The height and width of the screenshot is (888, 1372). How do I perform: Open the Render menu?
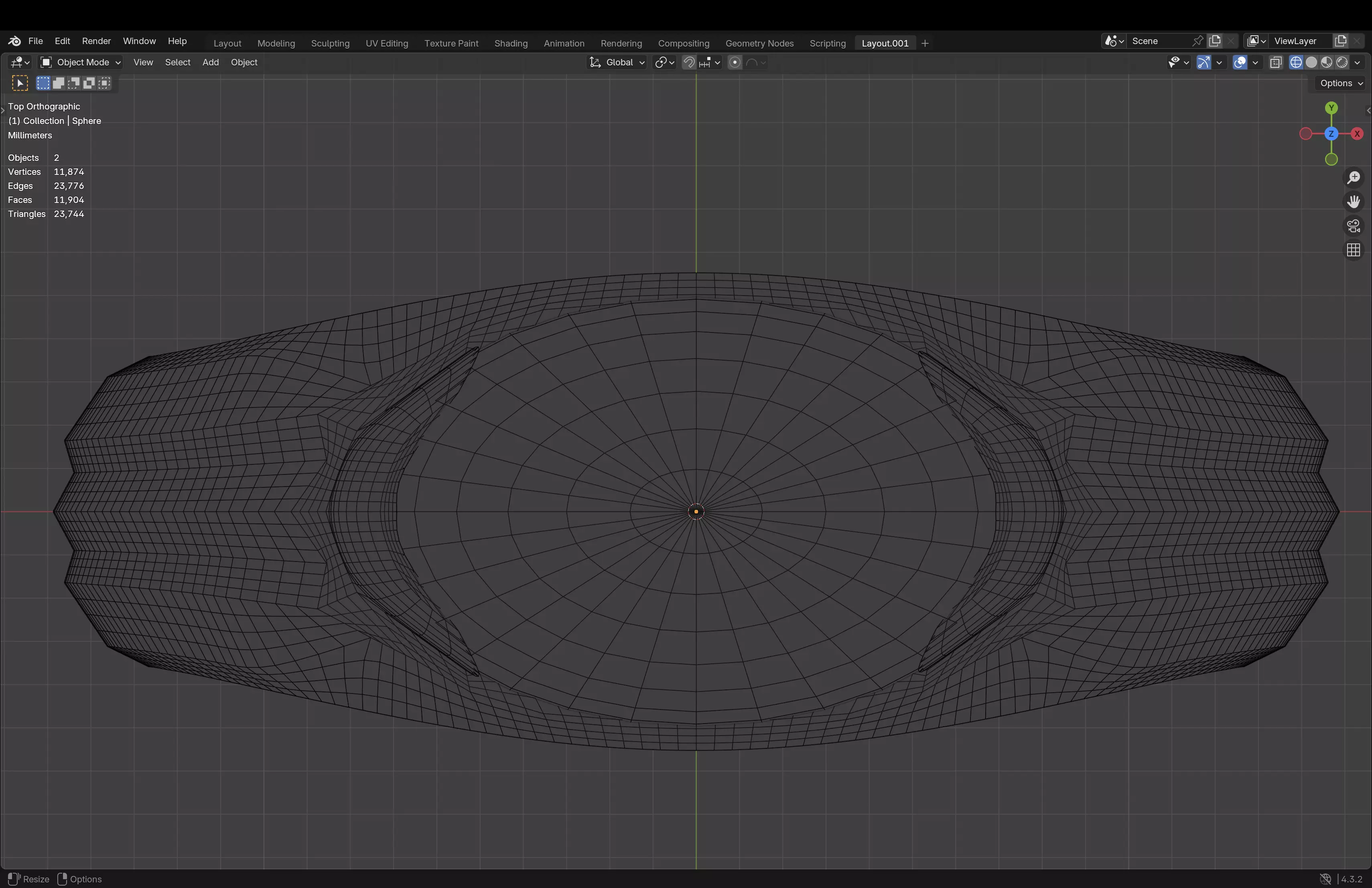tap(96, 41)
